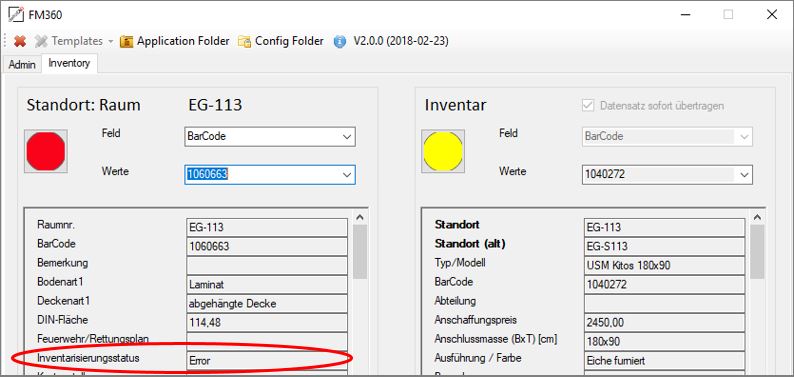Open the Application Folder
This screenshot has height=377, width=794.
pyautogui.click(x=174, y=41)
